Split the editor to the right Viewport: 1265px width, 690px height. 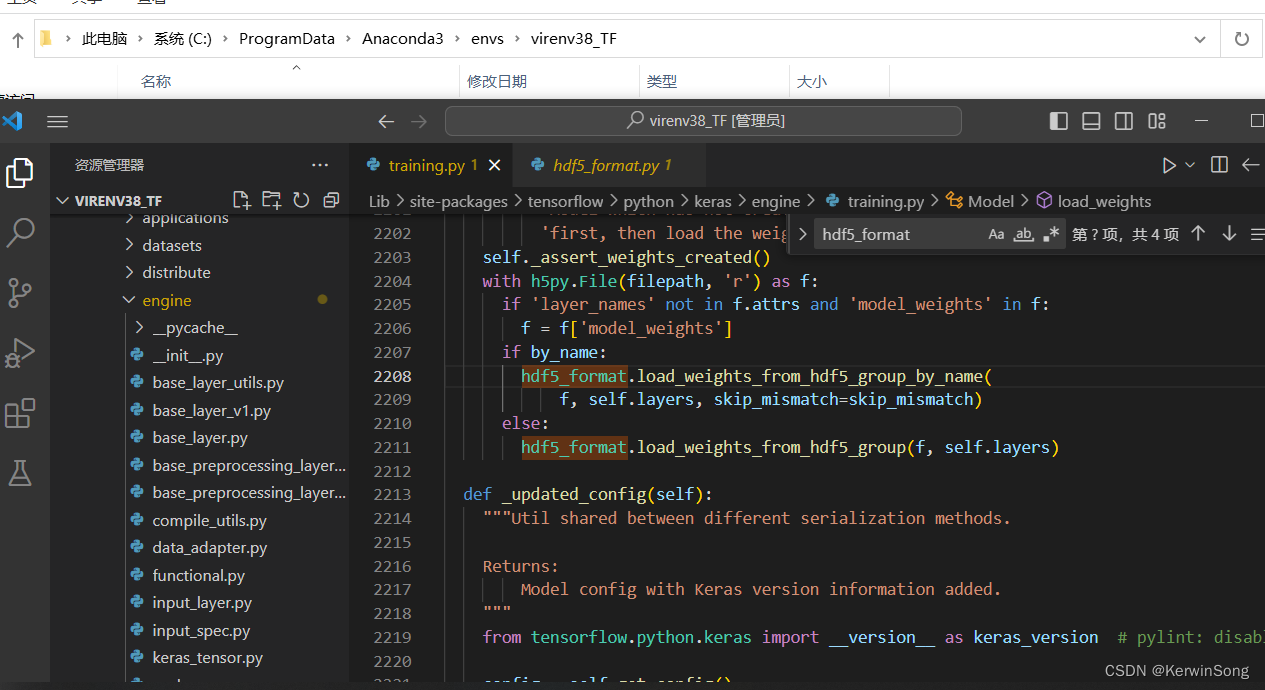pos(1218,164)
